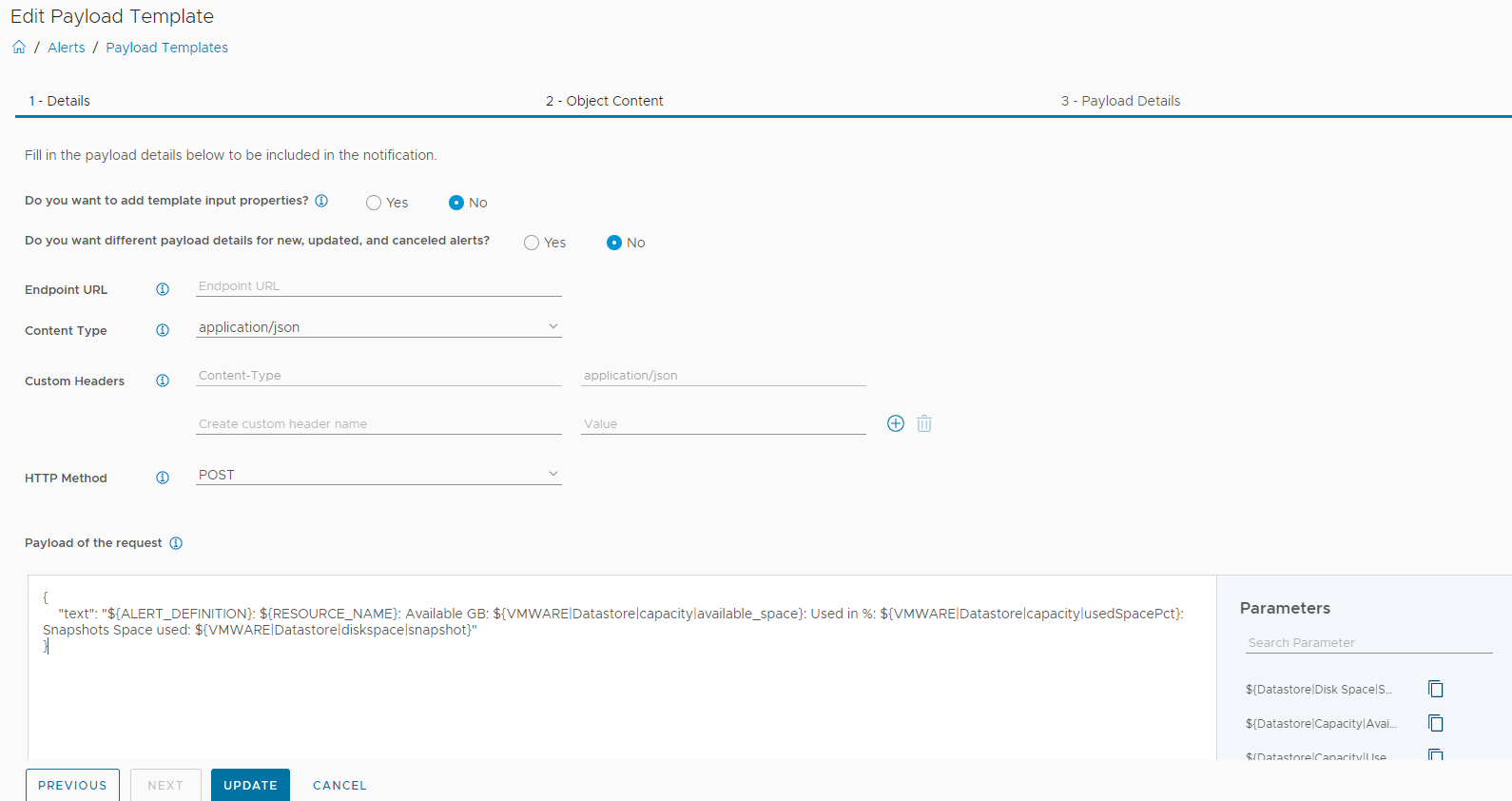Viewport: 1512px width, 801px height.
Task: Click info icon next to Payload of the request
Action: (176, 543)
